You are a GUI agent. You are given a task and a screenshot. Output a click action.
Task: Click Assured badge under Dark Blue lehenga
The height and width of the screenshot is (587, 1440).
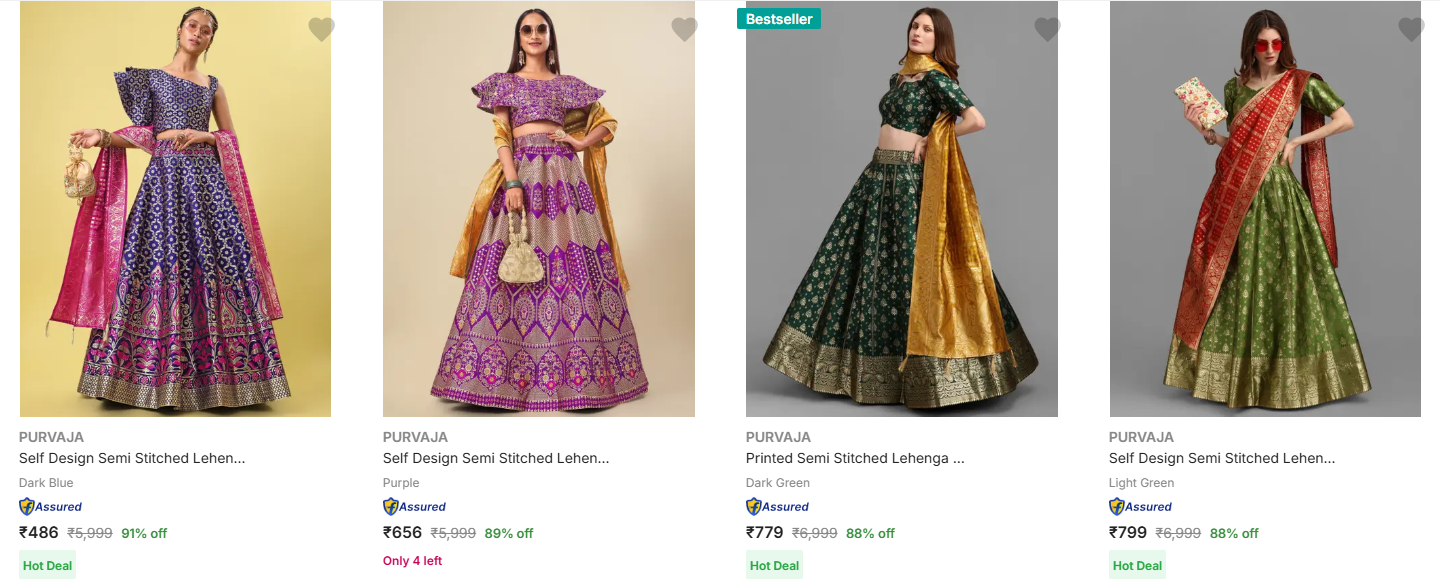click(x=51, y=507)
